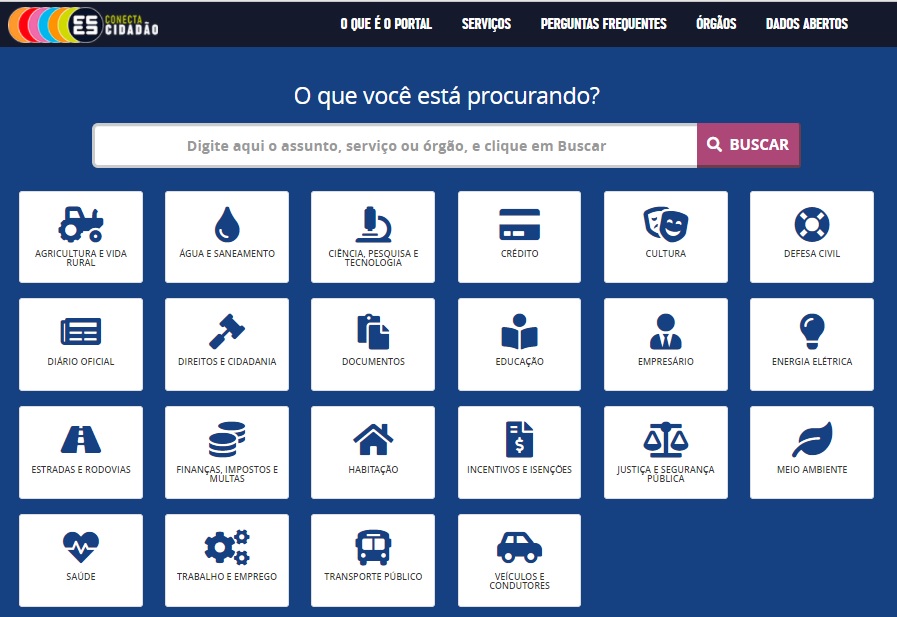Open Documentos using the clipboard icon
Screen dimensions: 897x617
point(372,330)
